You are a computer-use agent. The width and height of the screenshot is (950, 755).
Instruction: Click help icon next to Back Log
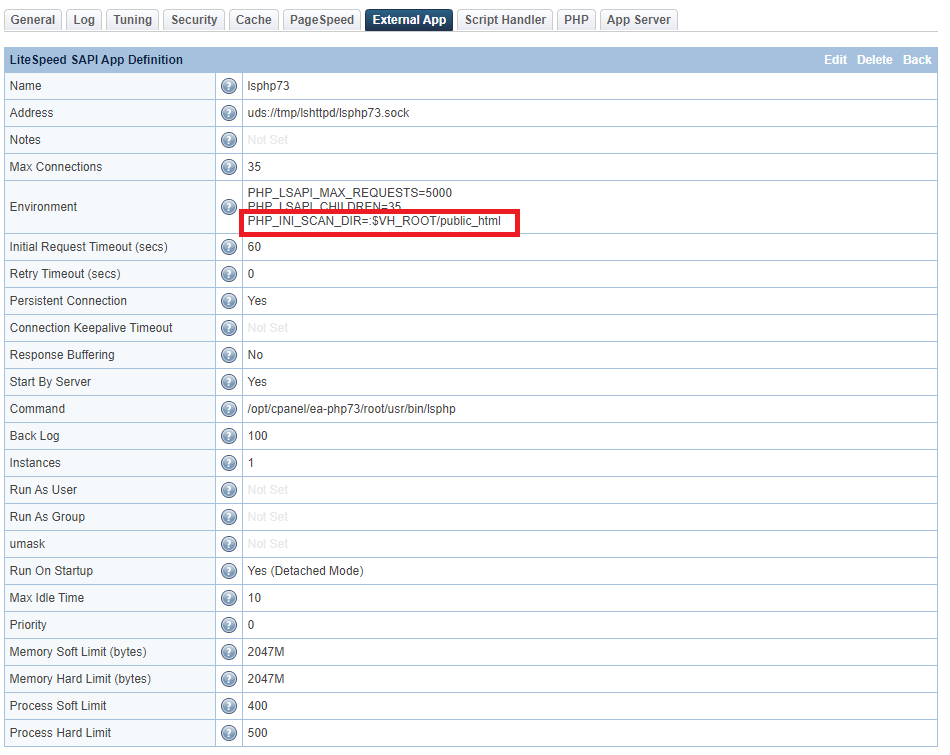[228, 436]
